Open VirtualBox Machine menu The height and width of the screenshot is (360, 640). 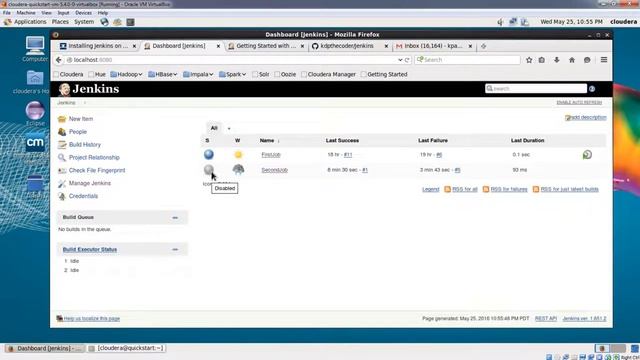click(26, 13)
